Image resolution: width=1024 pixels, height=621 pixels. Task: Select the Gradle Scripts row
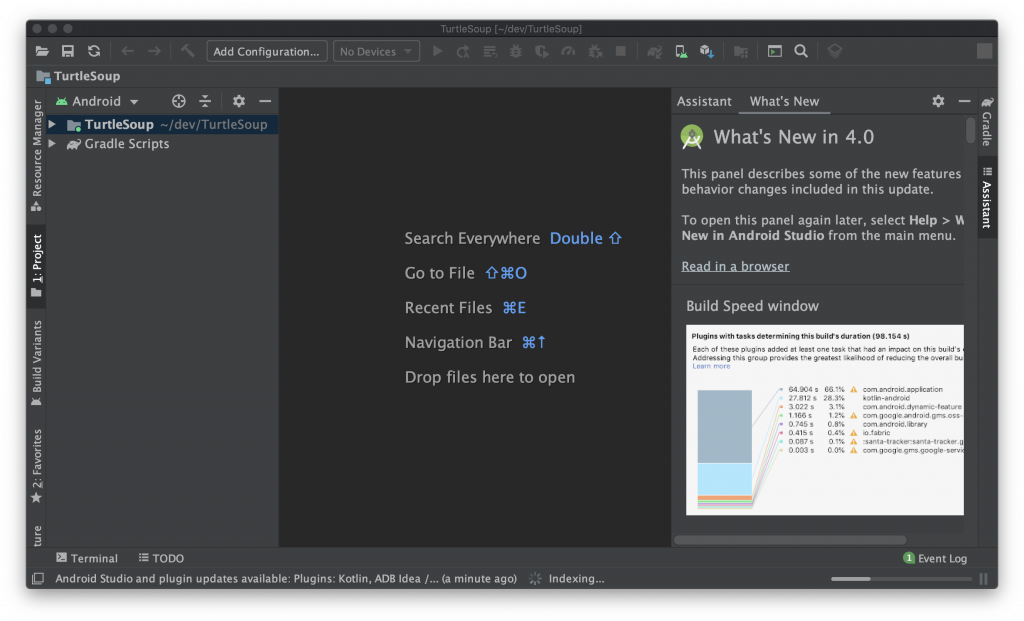click(163, 144)
